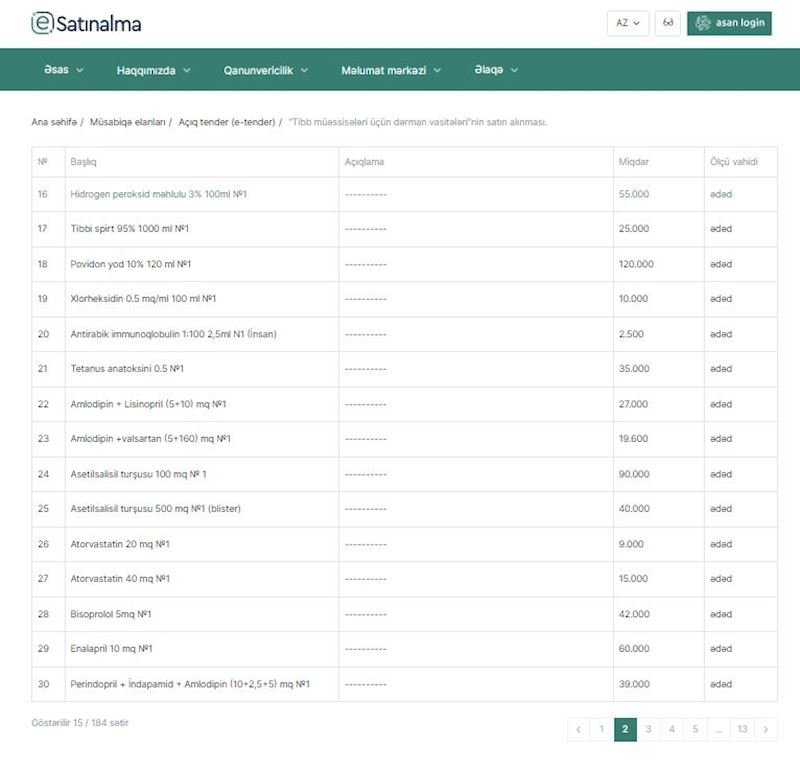
Task: Expand the Haqqımızda menu
Action: point(153,70)
